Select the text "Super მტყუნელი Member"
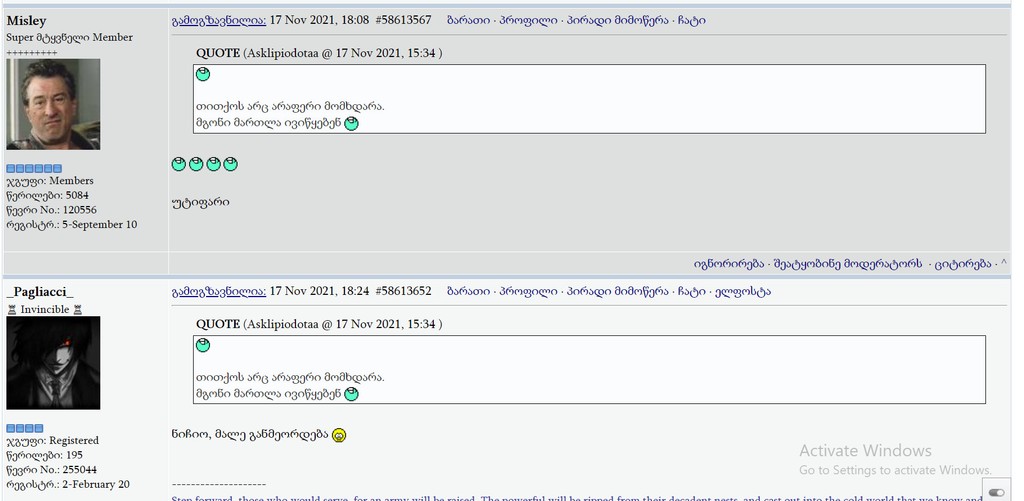 click(x=69, y=38)
